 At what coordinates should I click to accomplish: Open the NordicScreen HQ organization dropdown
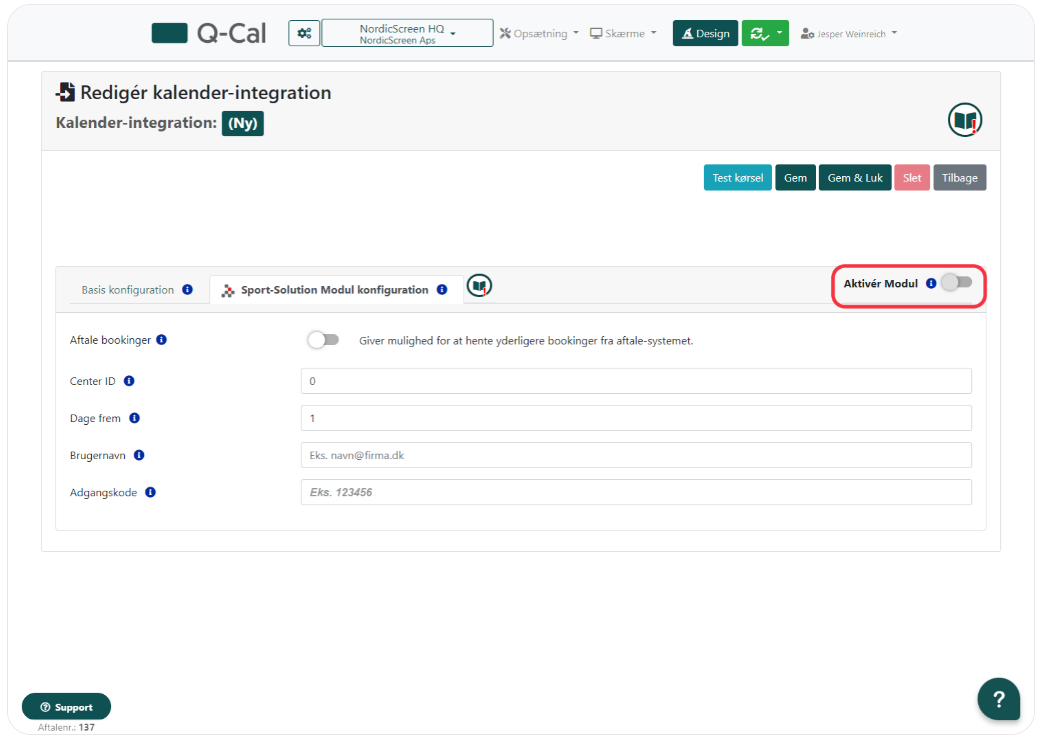(x=407, y=33)
